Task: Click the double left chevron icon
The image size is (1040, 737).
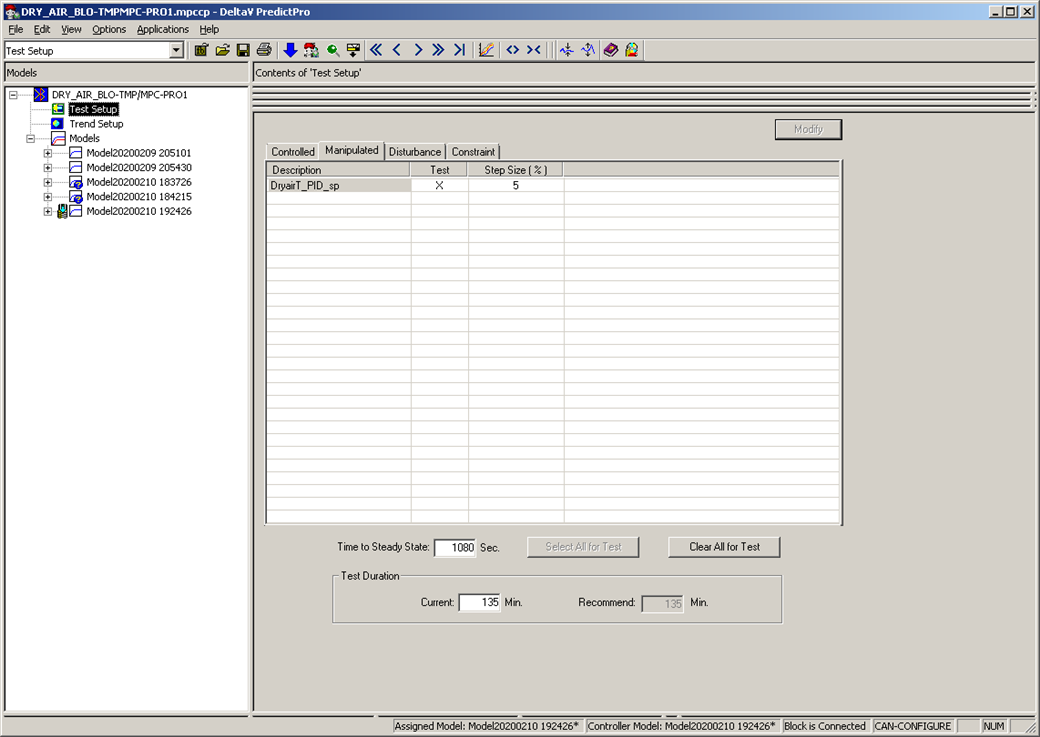Action: tap(376, 50)
